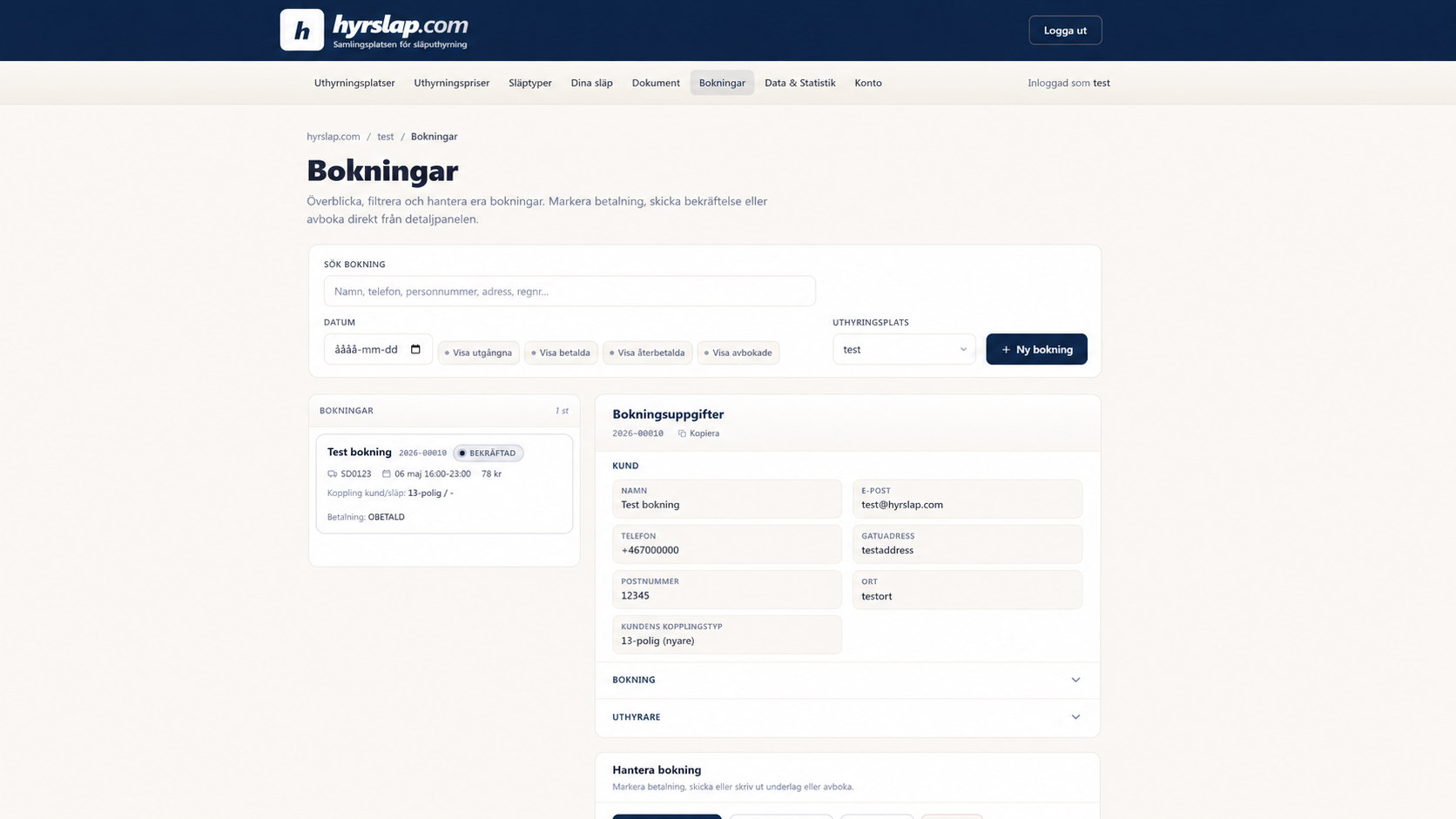
Task: Click the hyrslap.com 'h' logo icon
Action: (301, 30)
